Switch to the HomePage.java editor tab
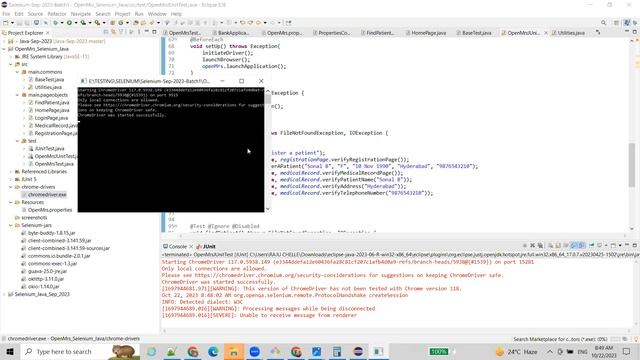 [426, 33]
